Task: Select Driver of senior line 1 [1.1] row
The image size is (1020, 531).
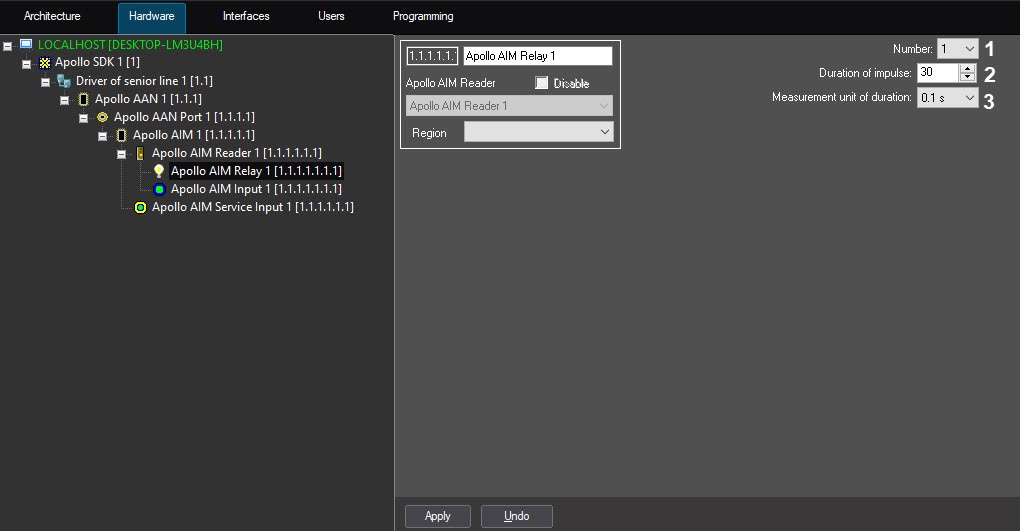Action: point(144,81)
